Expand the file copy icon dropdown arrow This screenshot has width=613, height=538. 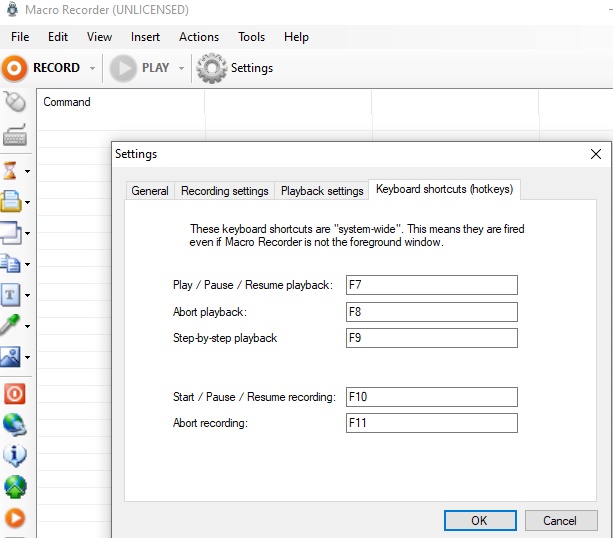[27, 264]
